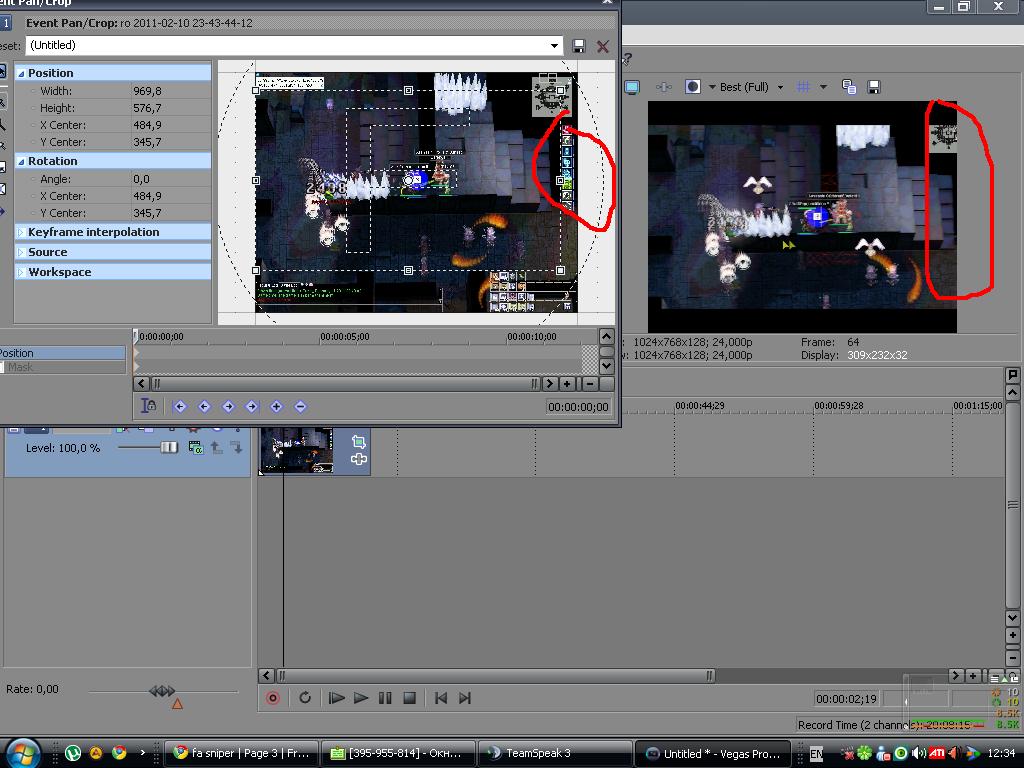Go to next keyframe in Pan/Crop
Screen dimensions: 1024x768
tap(228, 407)
